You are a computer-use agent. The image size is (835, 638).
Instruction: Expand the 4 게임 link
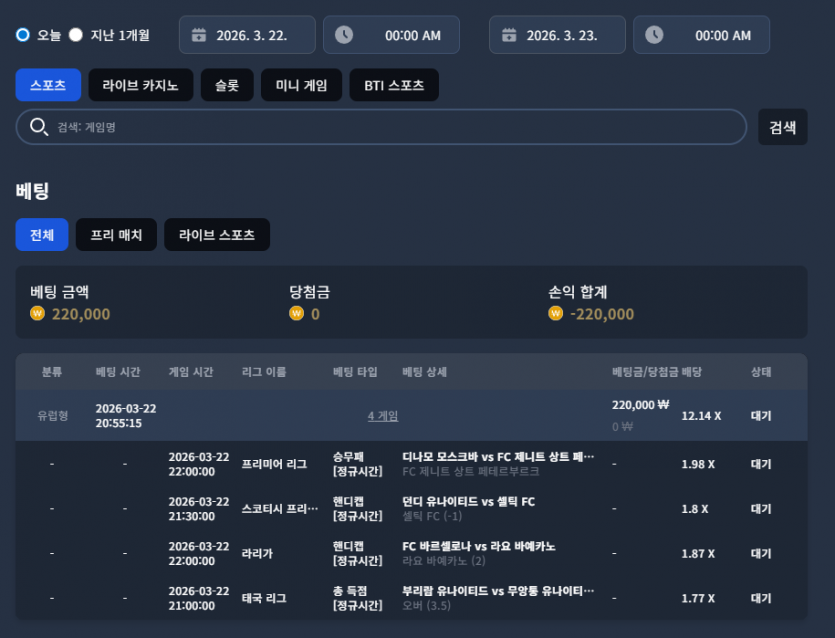[x=383, y=416]
